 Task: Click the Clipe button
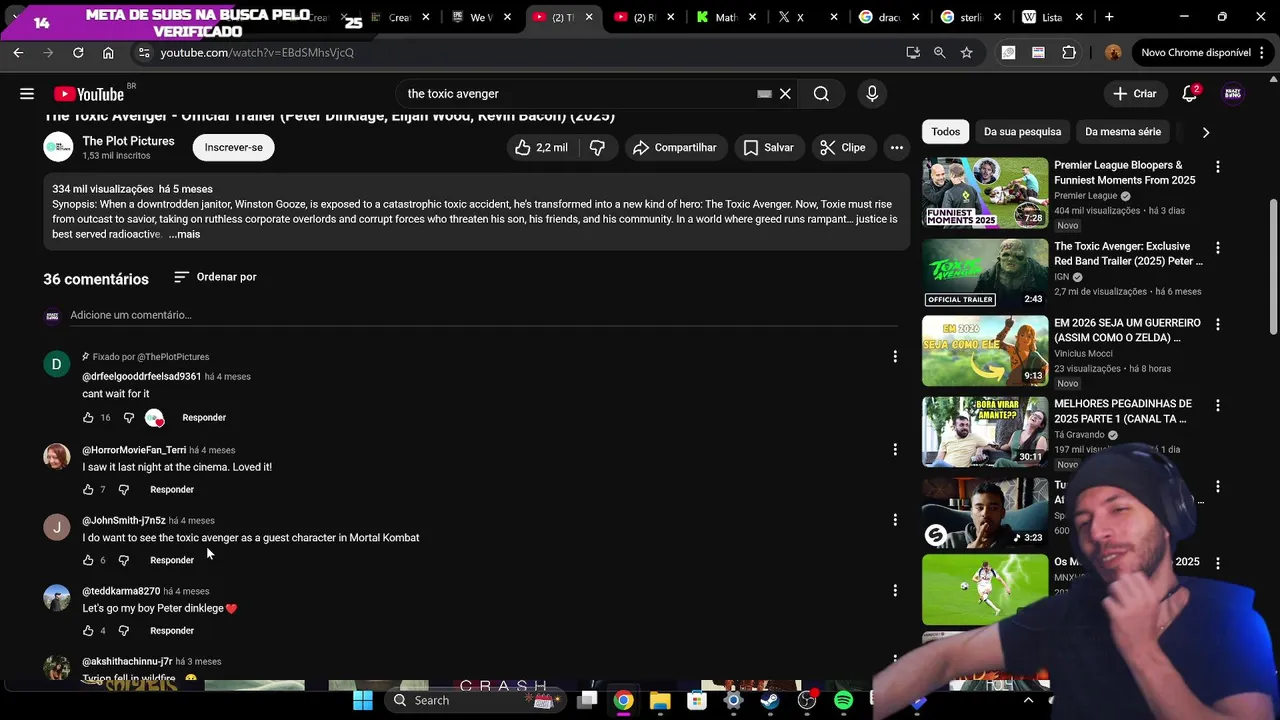843,148
